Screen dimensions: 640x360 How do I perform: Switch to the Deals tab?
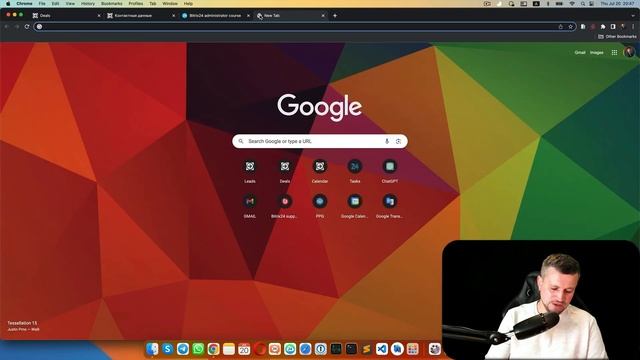coord(65,16)
